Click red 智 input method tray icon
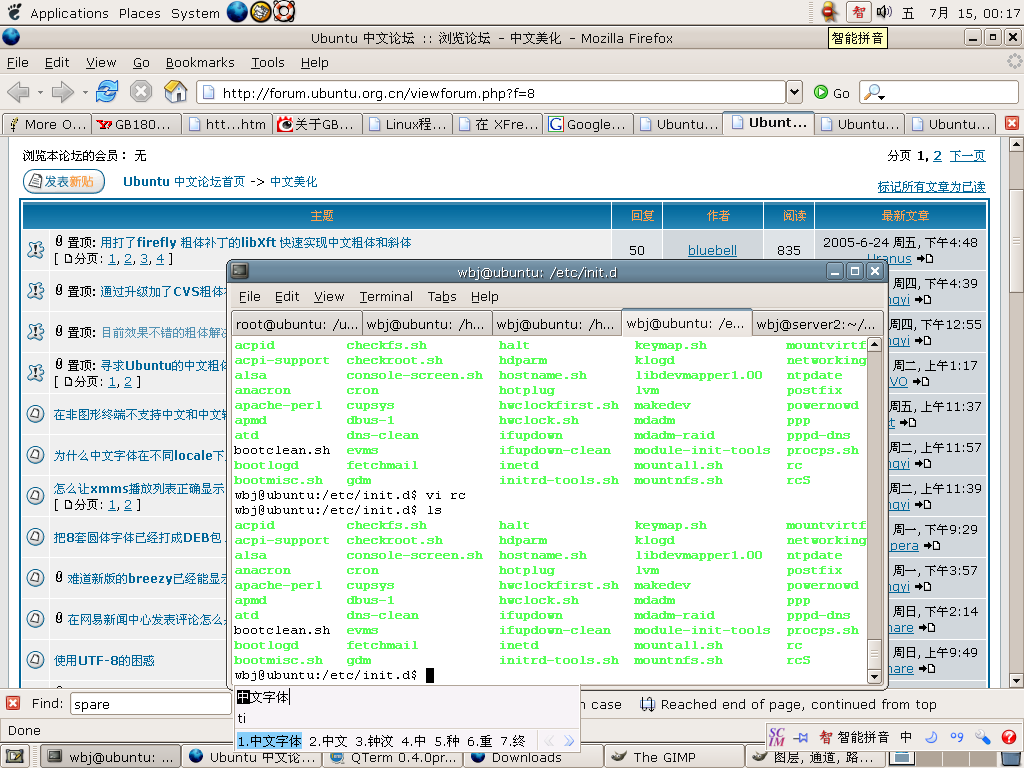Viewport: 1024px width, 768px height. pyautogui.click(x=858, y=12)
